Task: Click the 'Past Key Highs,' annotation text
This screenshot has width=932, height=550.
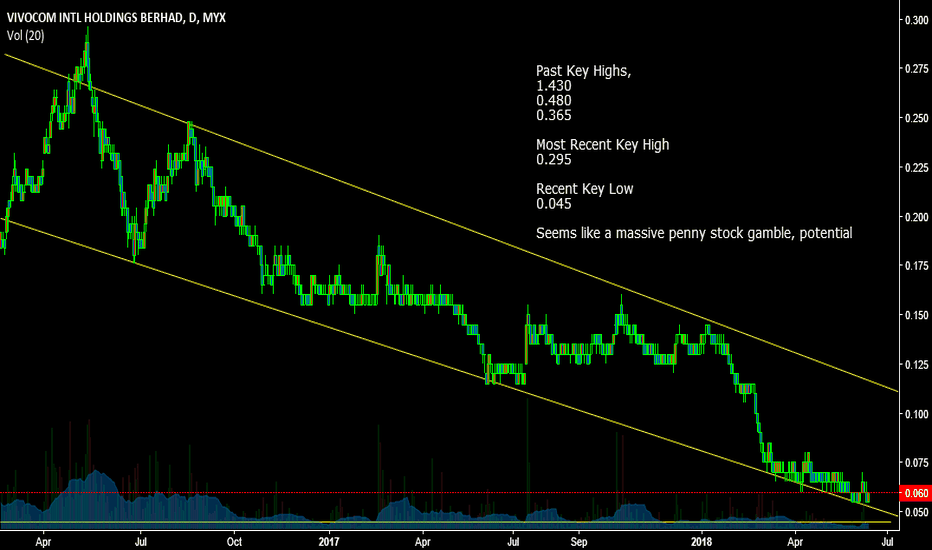Action: click(583, 71)
